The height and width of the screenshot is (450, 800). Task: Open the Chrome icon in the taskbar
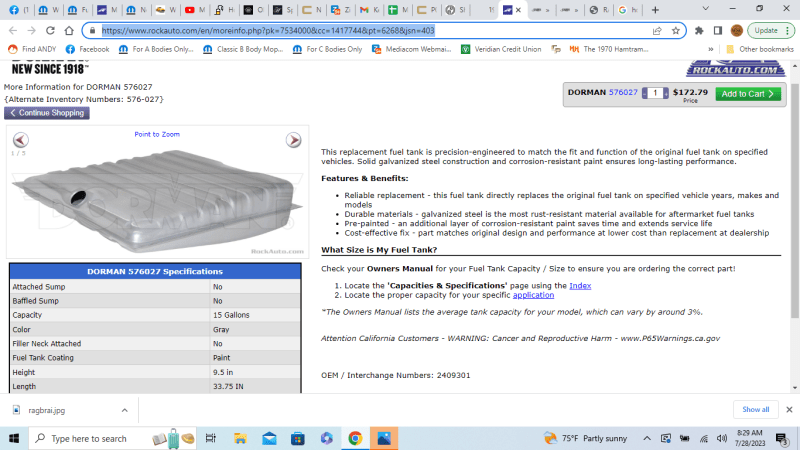click(355, 438)
